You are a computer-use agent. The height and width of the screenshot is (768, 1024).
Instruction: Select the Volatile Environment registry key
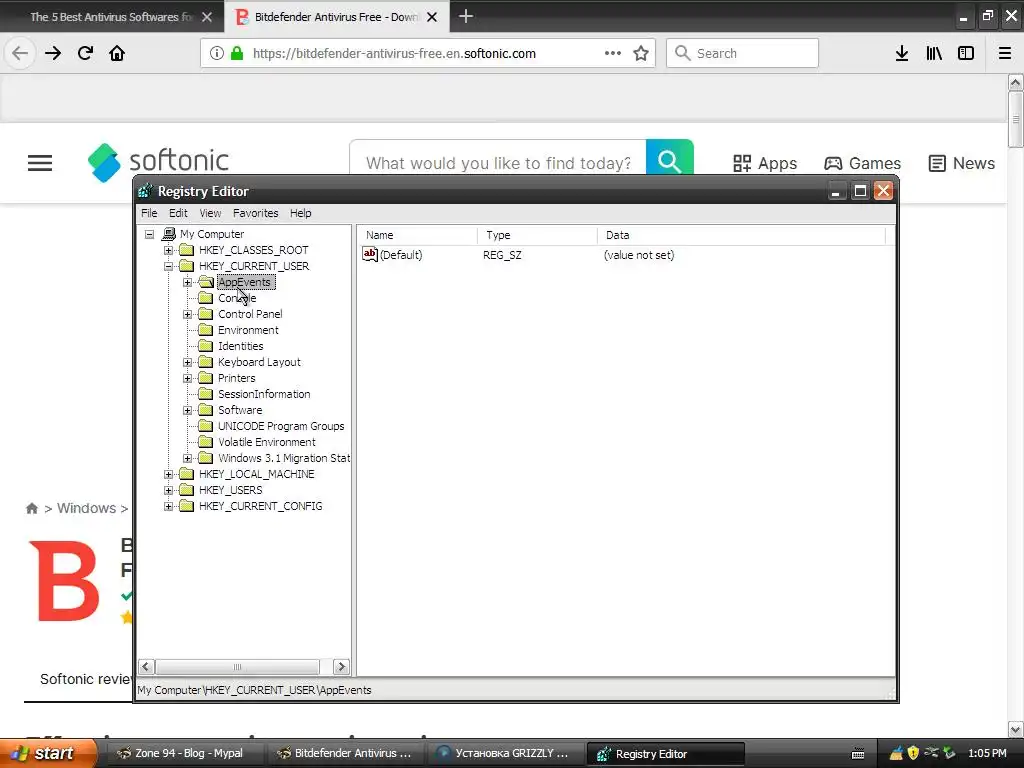point(266,442)
